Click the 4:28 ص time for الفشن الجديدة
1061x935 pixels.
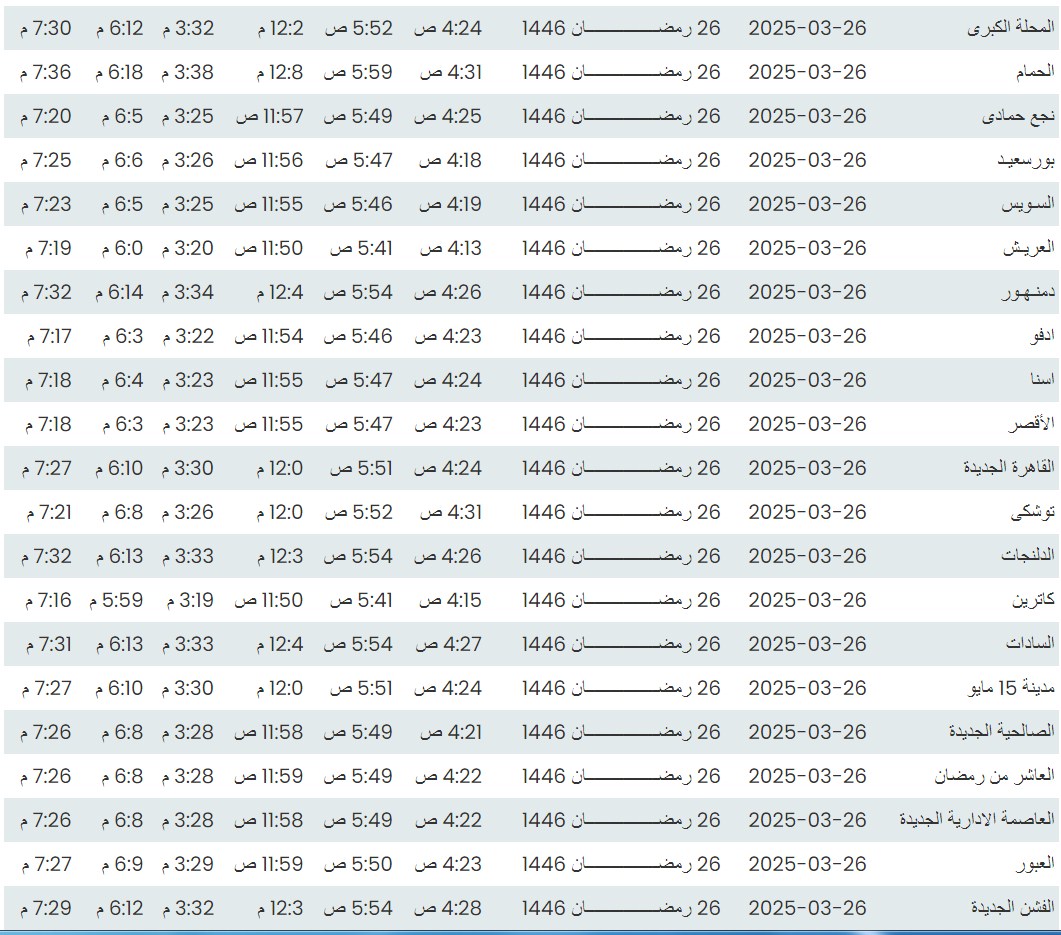click(x=448, y=908)
